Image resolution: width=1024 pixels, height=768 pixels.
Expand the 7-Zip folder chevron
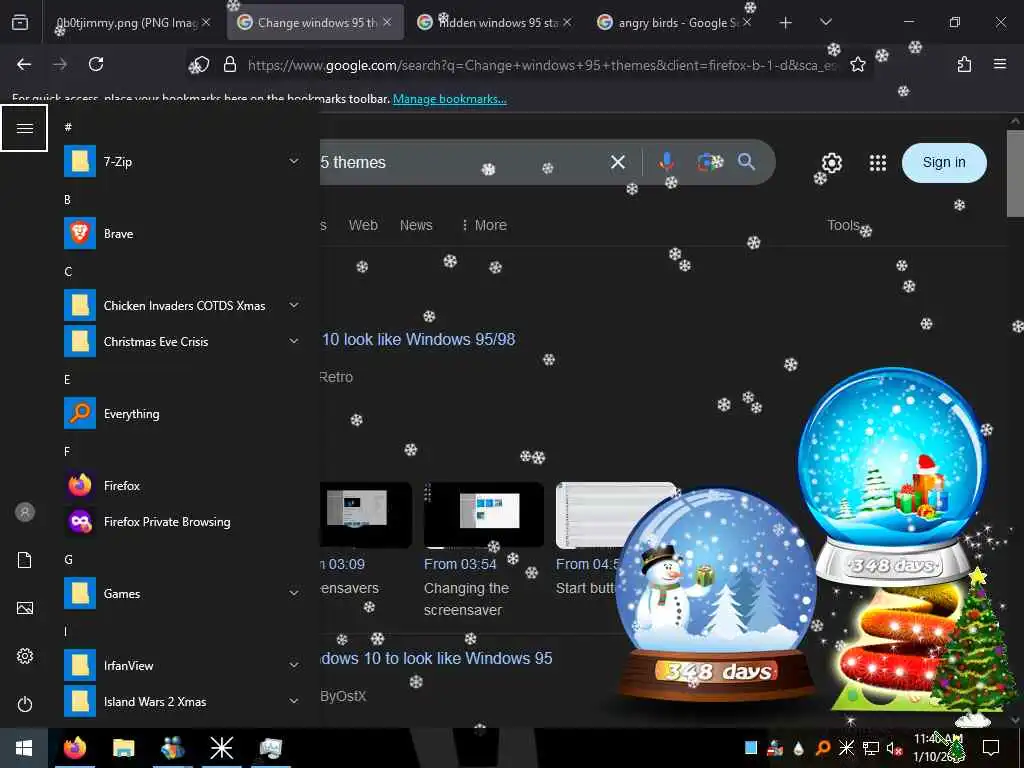[294, 161]
